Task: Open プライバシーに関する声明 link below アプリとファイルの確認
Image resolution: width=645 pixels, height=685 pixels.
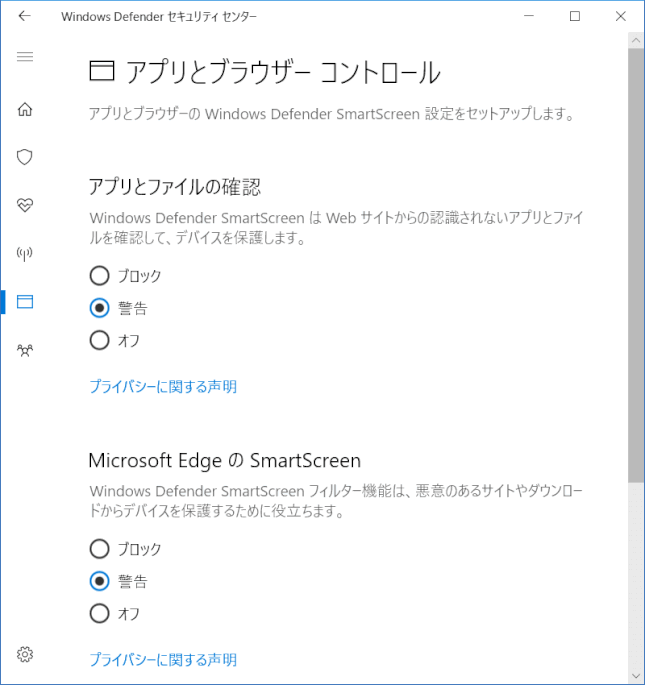Action: [x=163, y=387]
